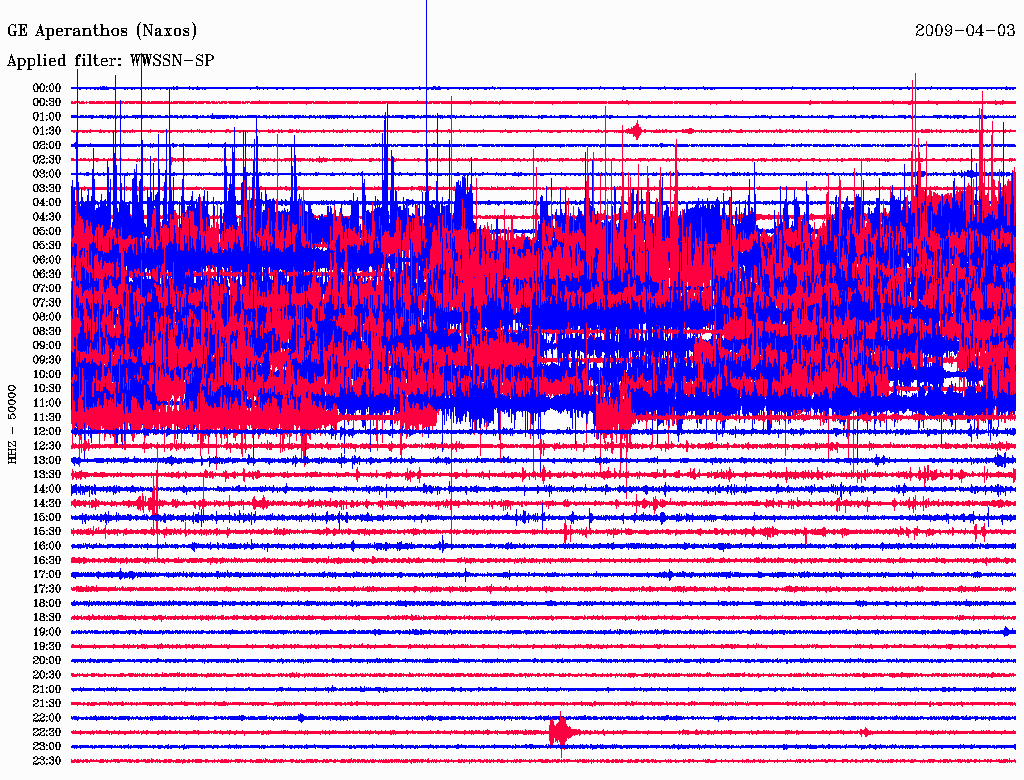Click the HHZ - 50000 axis label
Image resolution: width=1024 pixels, height=780 pixels.
[x=13, y=423]
